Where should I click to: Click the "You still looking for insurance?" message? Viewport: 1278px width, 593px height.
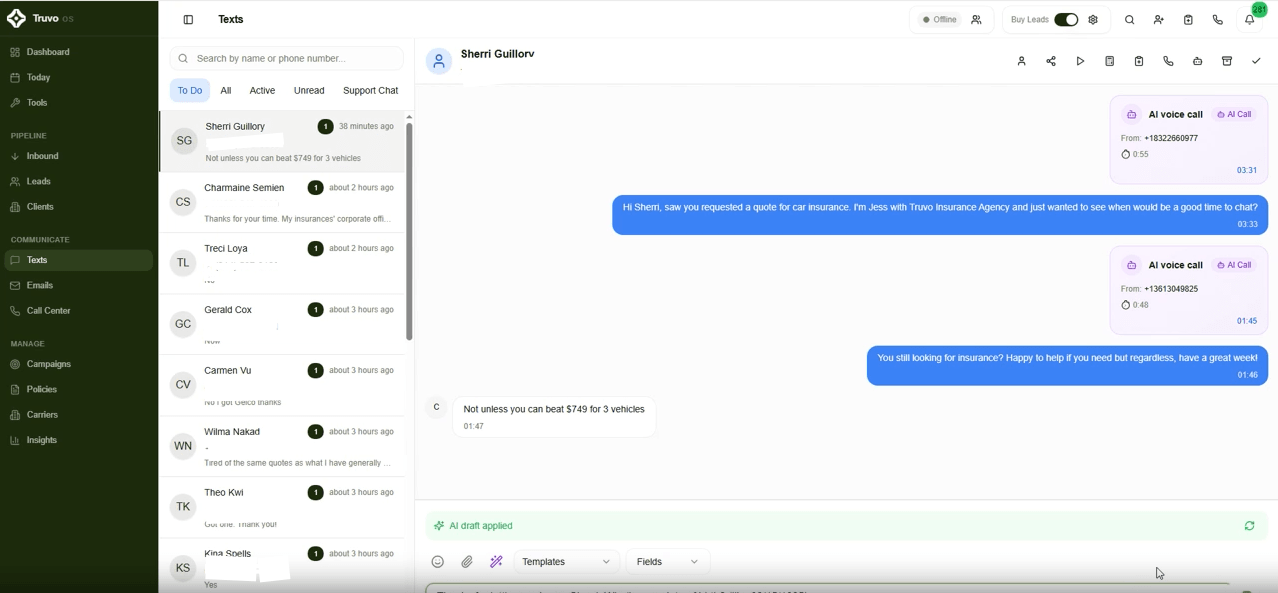(x=1067, y=366)
